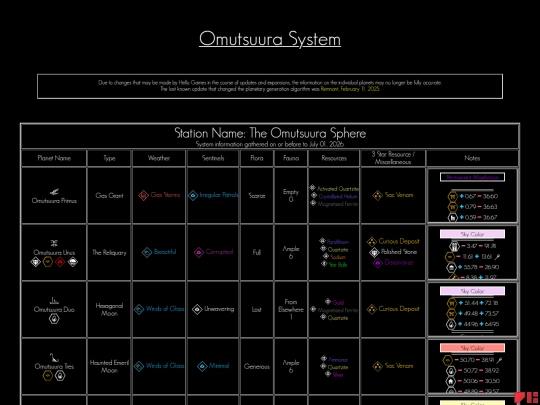Click the Permanent Maelstrom note box
The width and height of the screenshot is (540, 405).
tap(472, 177)
